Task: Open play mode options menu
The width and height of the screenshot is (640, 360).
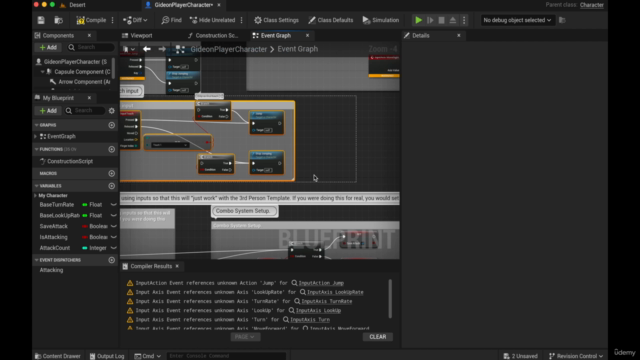Action: pyautogui.click(x=464, y=20)
